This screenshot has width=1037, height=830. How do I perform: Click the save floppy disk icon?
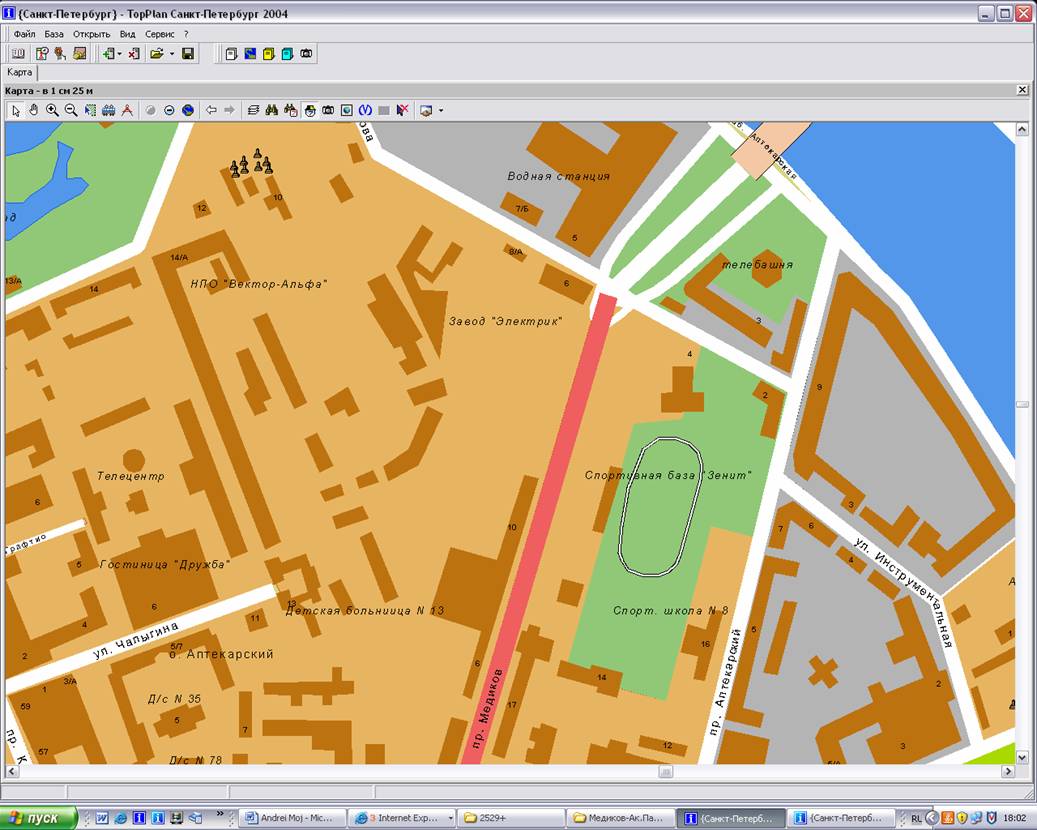click(188, 53)
